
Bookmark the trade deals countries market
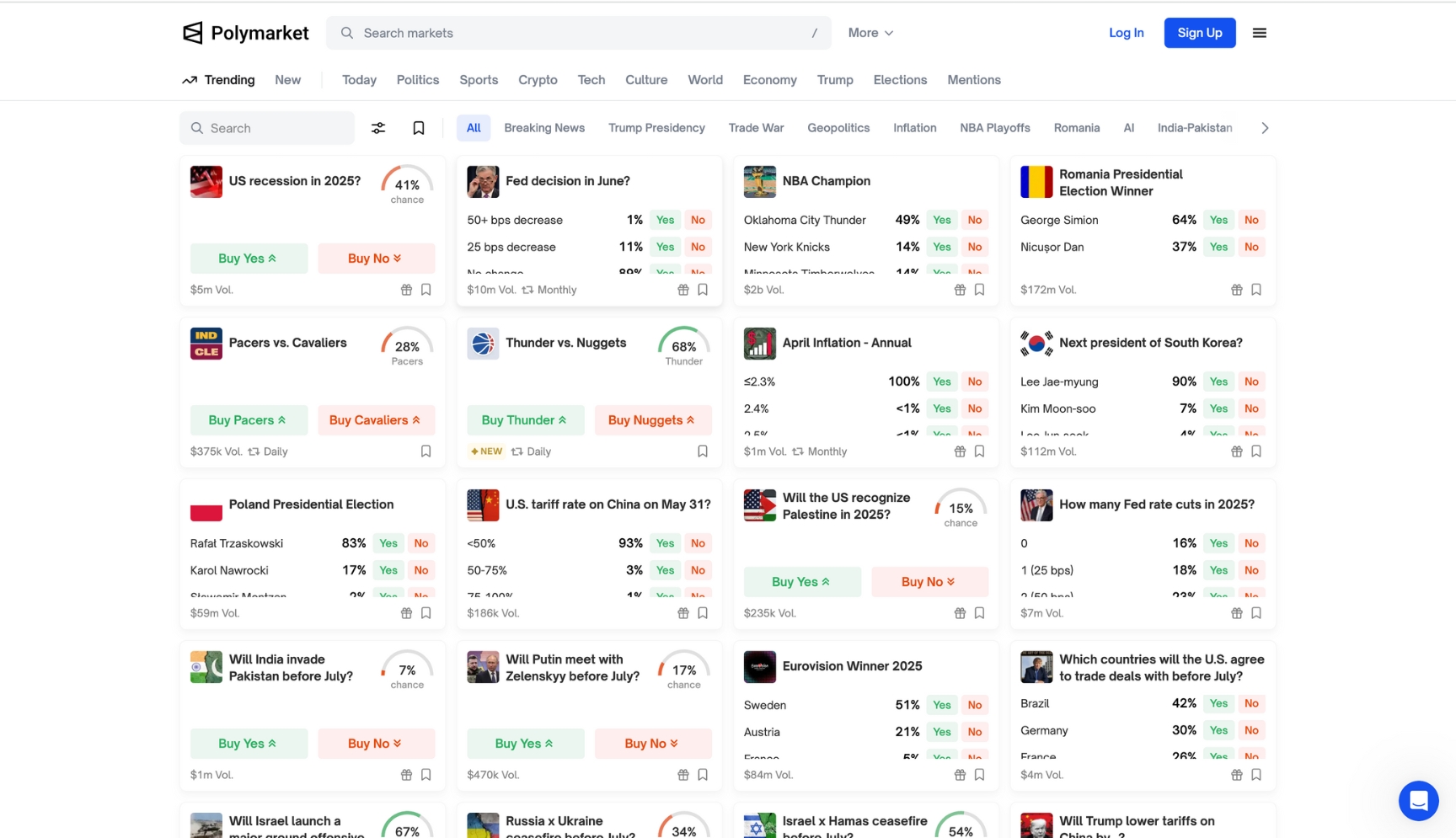coord(1256,775)
